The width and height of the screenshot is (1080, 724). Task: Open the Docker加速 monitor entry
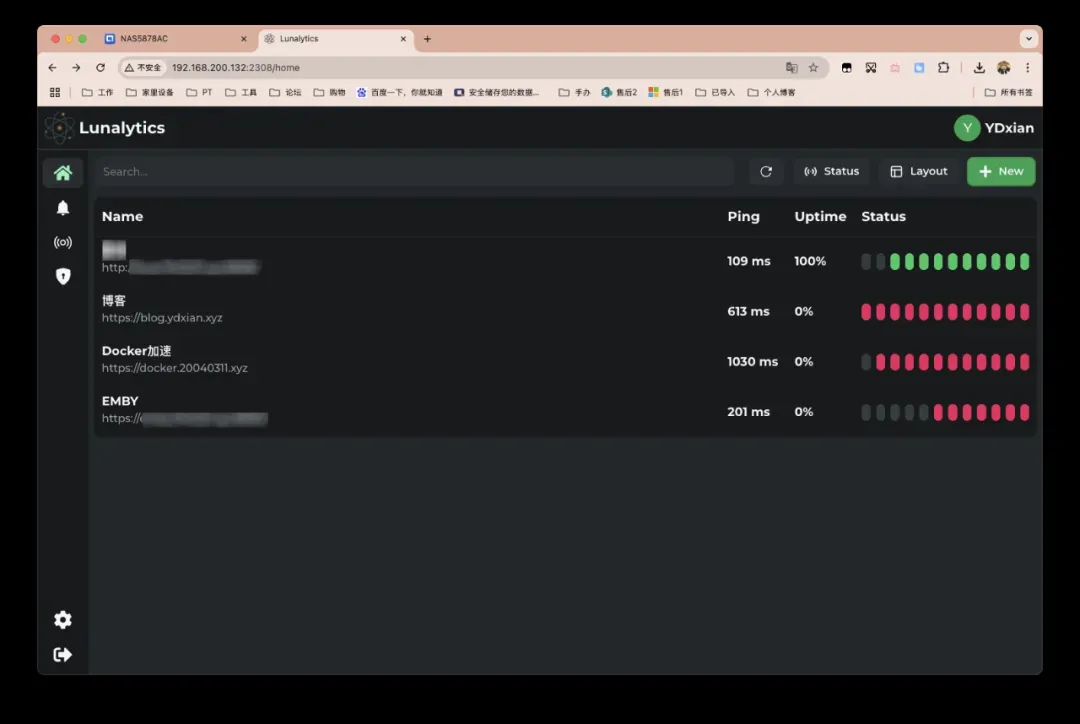pos(400,360)
